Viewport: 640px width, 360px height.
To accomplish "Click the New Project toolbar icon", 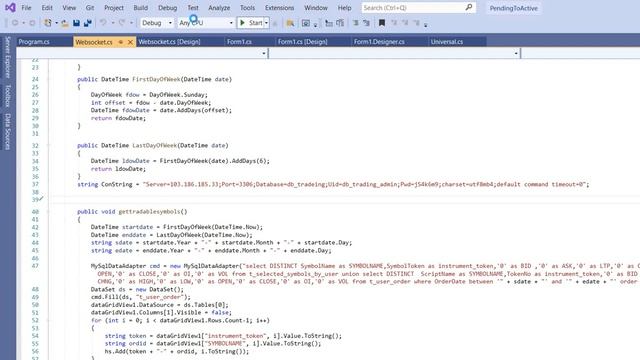I will coord(48,23).
